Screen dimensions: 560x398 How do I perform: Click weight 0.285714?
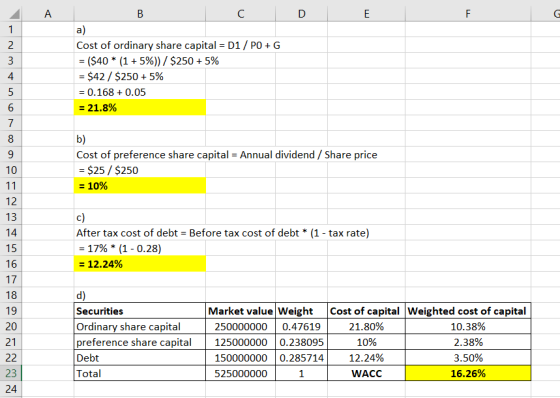pos(301,358)
